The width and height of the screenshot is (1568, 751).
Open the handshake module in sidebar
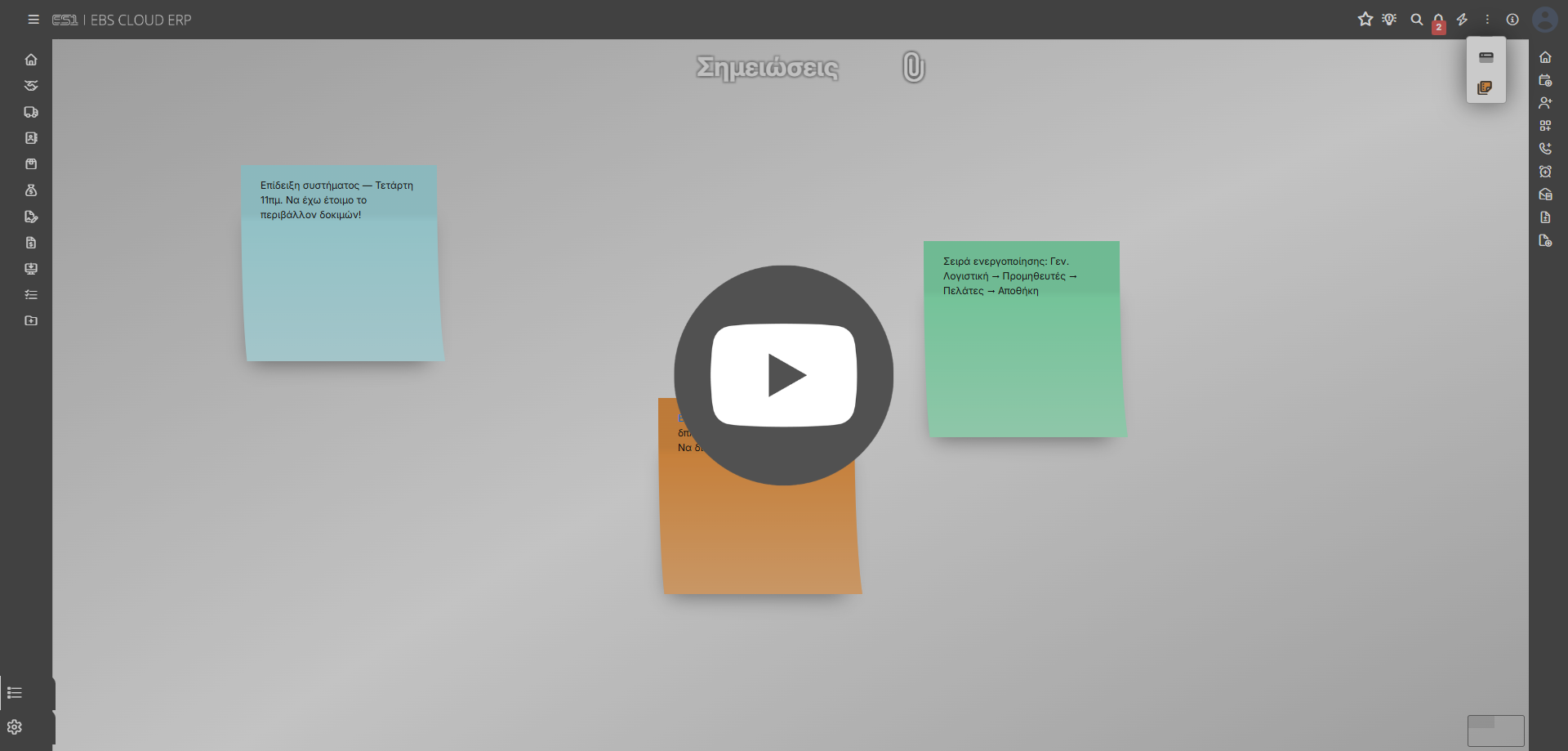tap(31, 86)
